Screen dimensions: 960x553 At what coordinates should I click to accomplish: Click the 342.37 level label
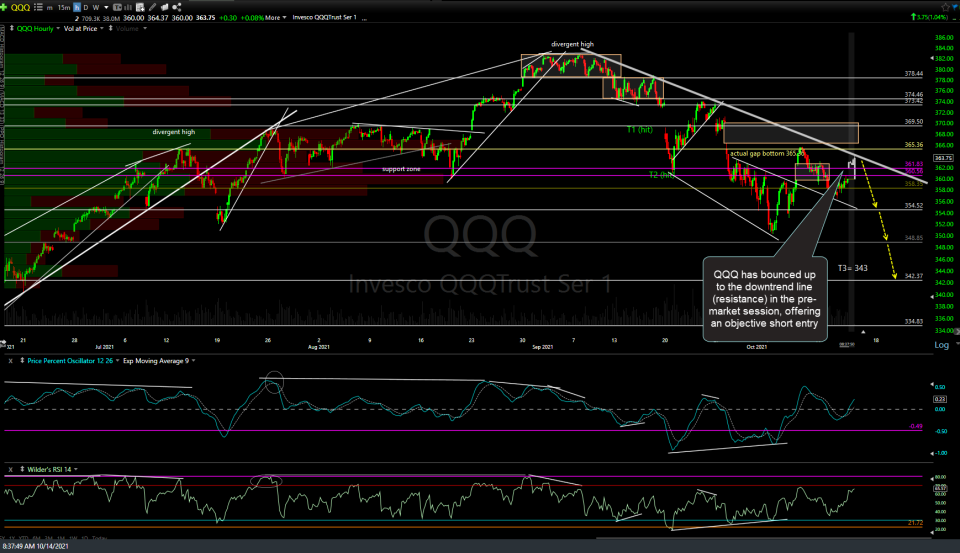[x=913, y=276]
